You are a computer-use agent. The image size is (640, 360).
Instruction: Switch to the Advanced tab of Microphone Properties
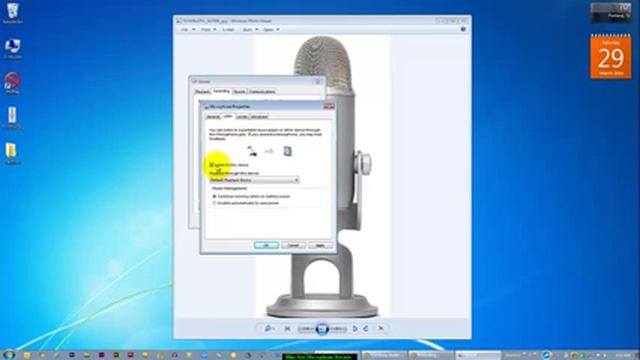[259, 117]
